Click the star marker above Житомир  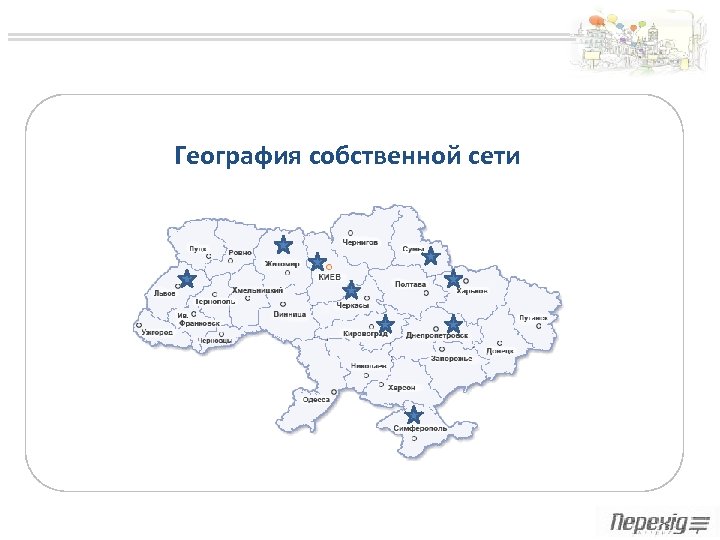point(283,245)
